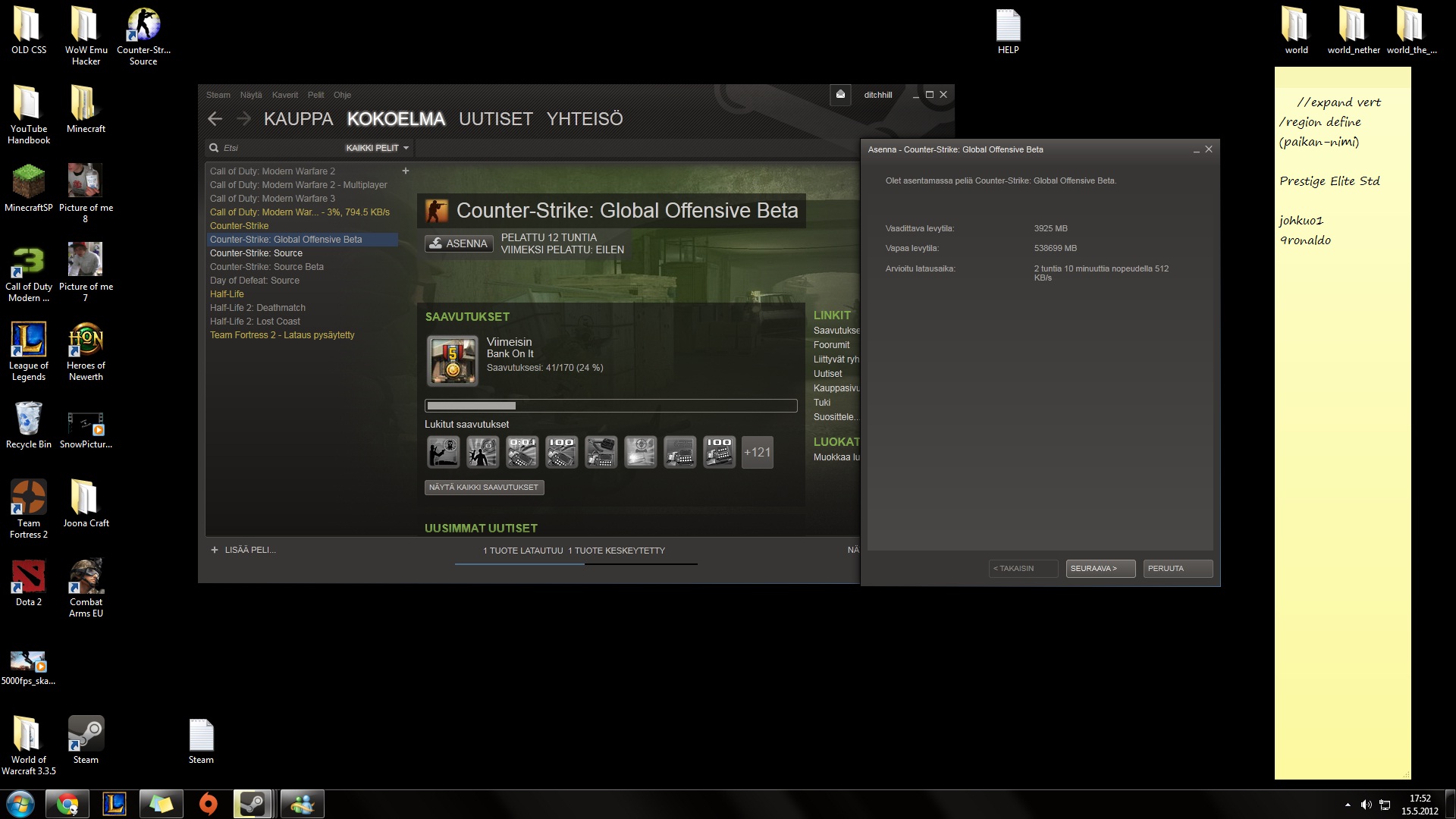Click the Etsi search field
1456x819 pixels.
pyautogui.click(x=281, y=148)
